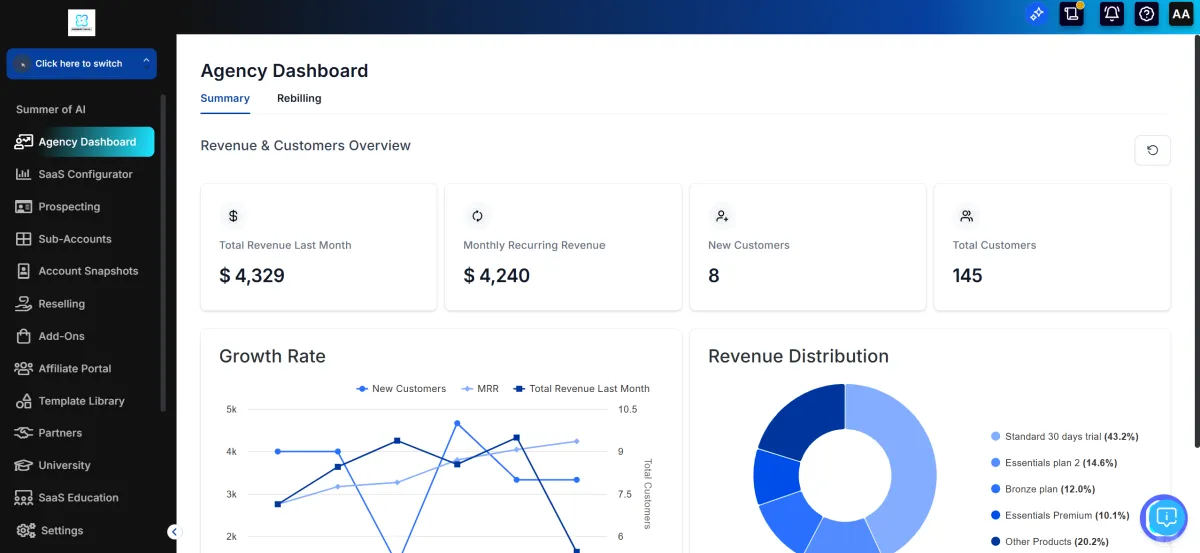Screen dimensions: 1200x553
Task: Click the Essentials Premium (10.1%) legend entry
Action: point(1059,516)
